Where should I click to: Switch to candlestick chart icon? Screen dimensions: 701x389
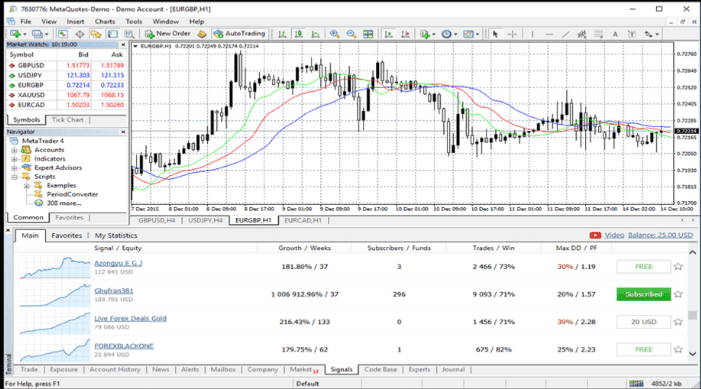point(299,34)
